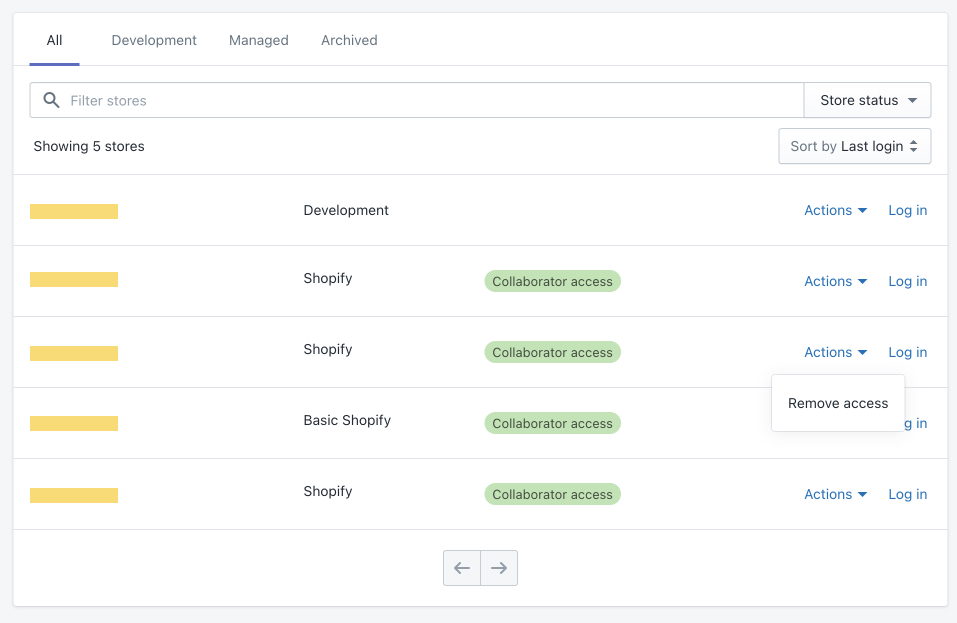Screen dimensions: 957x623
Task: Open Sort by Last login selector
Action: coord(854,146)
